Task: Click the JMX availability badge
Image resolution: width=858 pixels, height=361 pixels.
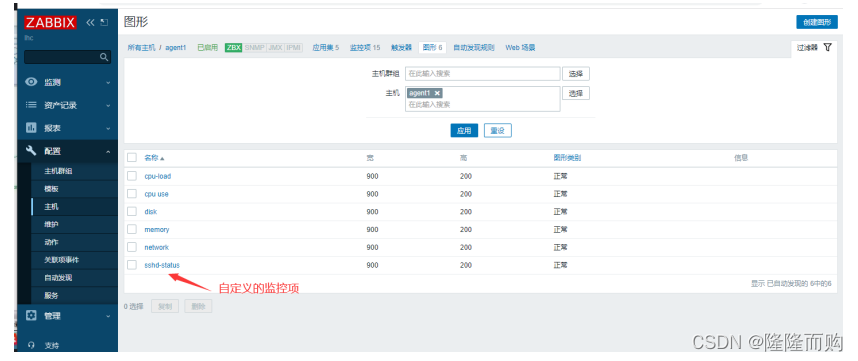Action: 275,48
